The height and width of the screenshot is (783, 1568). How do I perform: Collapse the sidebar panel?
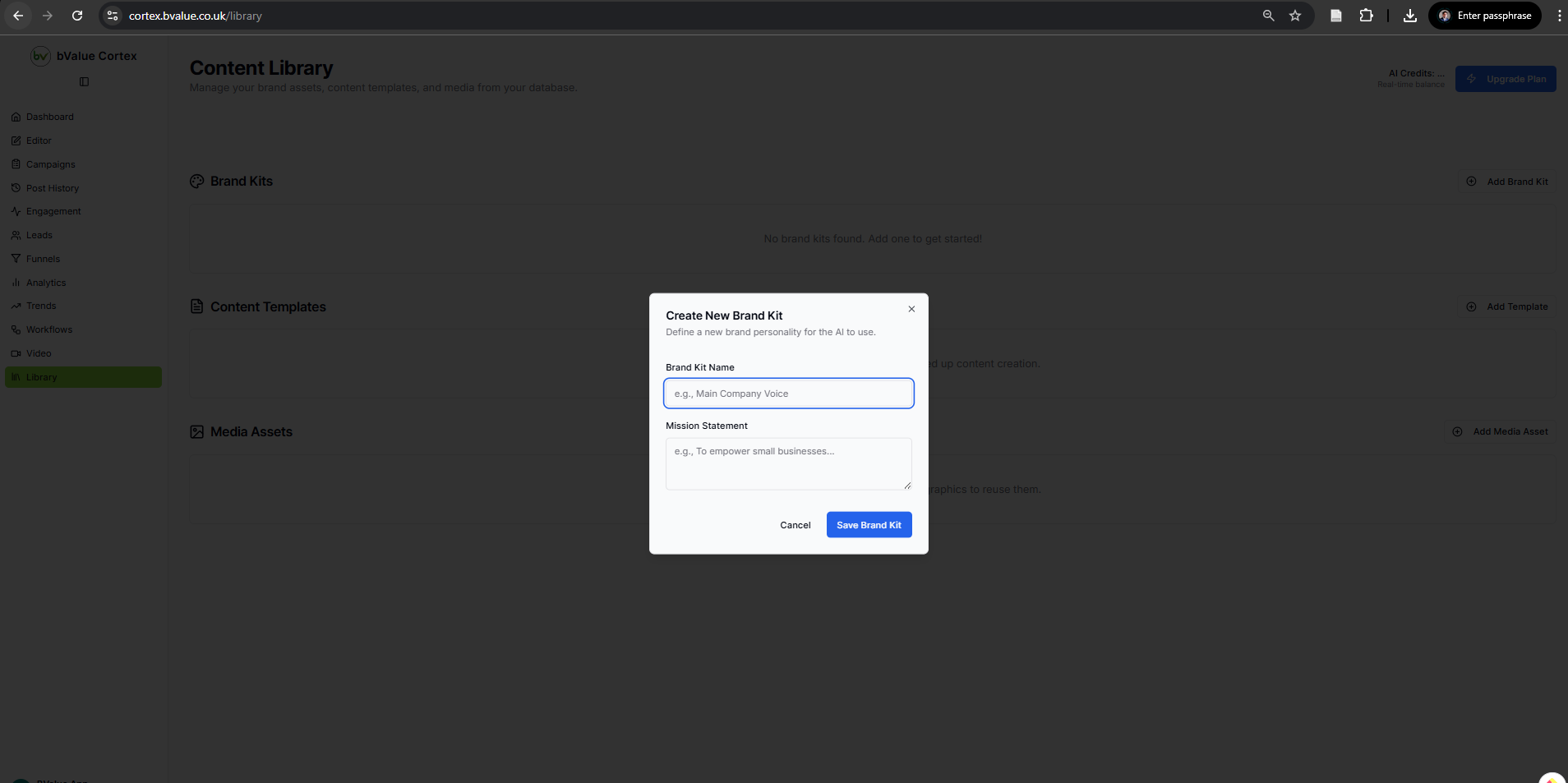point(82,81)
